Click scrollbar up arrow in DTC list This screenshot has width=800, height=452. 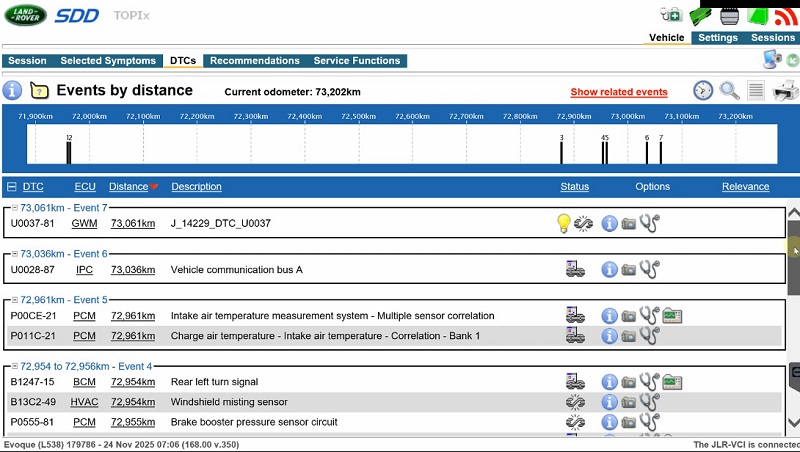[793, 212]
